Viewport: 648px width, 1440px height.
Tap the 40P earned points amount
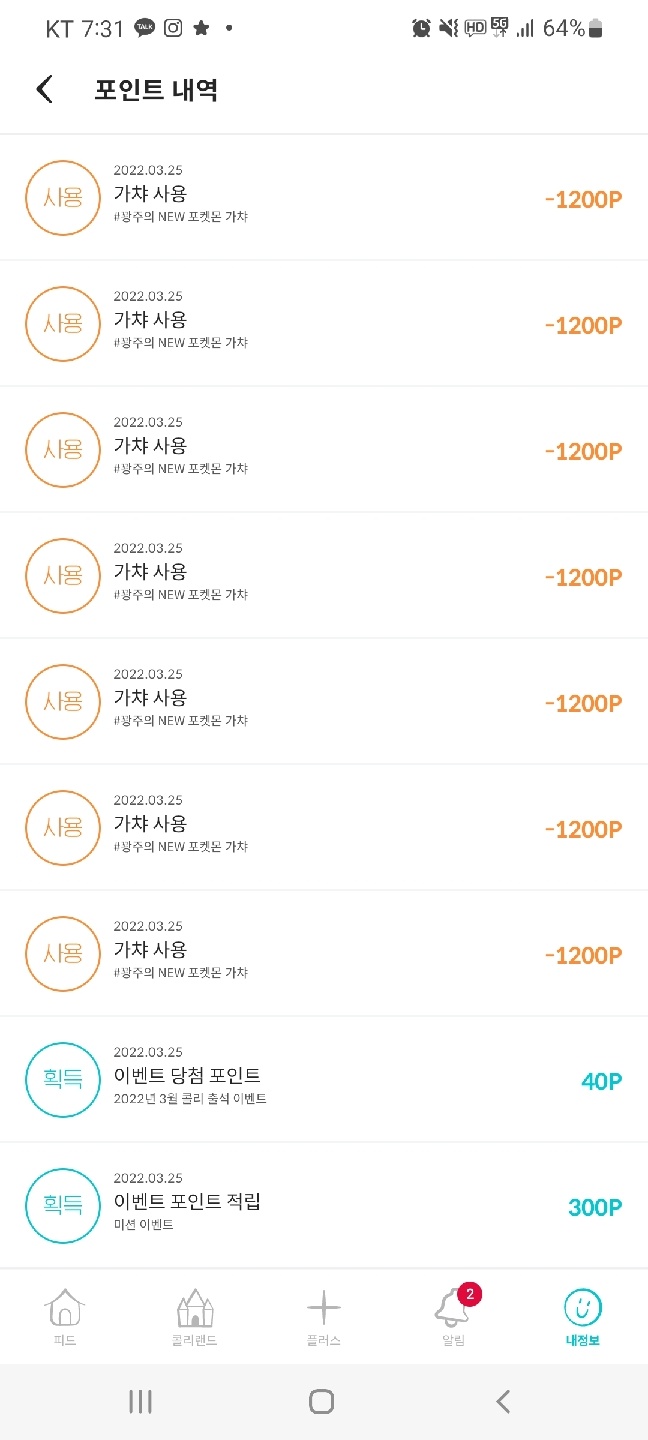(602, 1081)
